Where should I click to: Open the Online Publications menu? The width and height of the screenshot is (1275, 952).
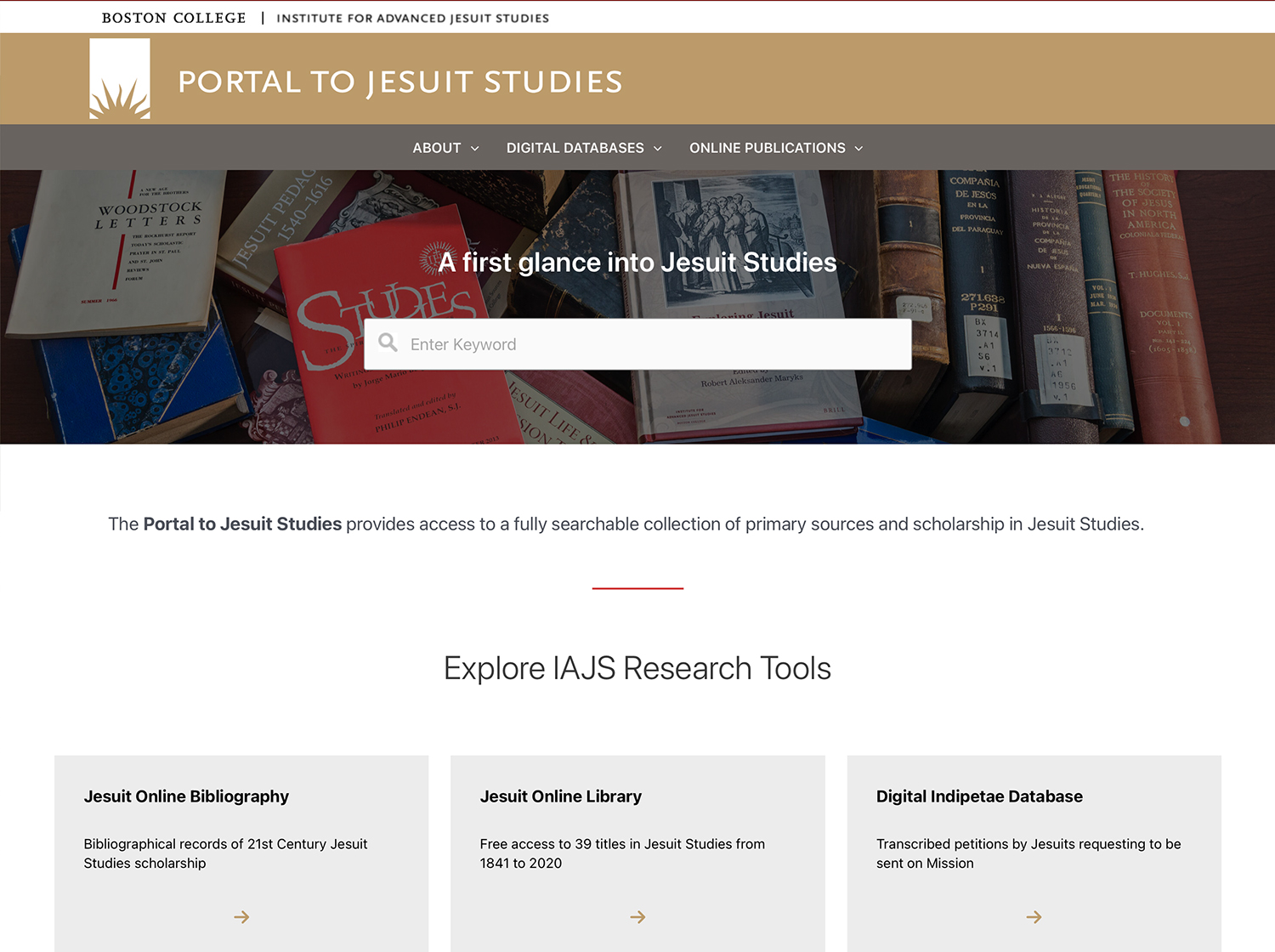point(767,148)
